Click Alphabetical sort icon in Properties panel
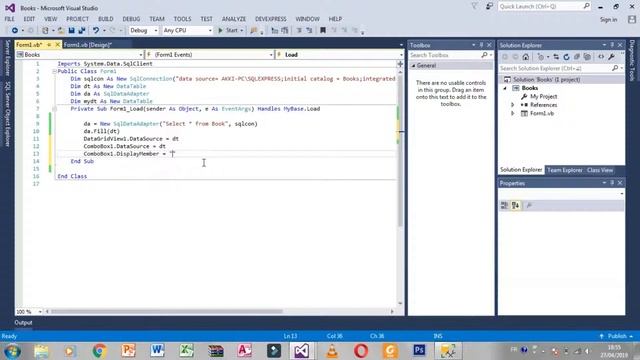 click(516, 206)
